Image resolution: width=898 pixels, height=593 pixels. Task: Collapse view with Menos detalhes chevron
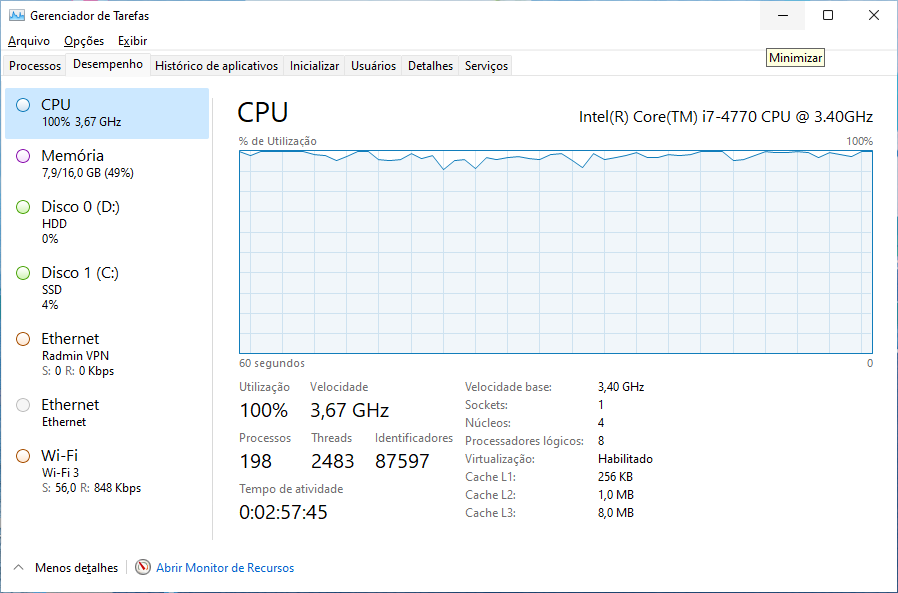[18, 567]
